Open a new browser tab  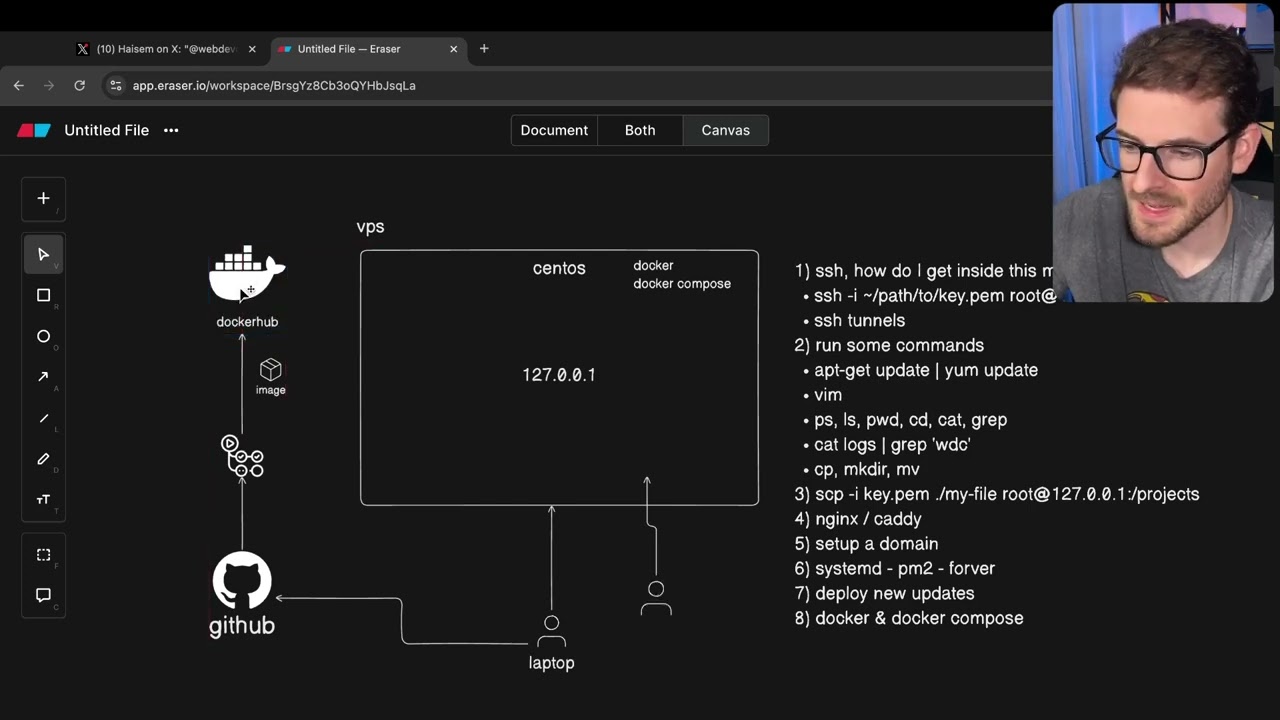(x=484, y=48)
